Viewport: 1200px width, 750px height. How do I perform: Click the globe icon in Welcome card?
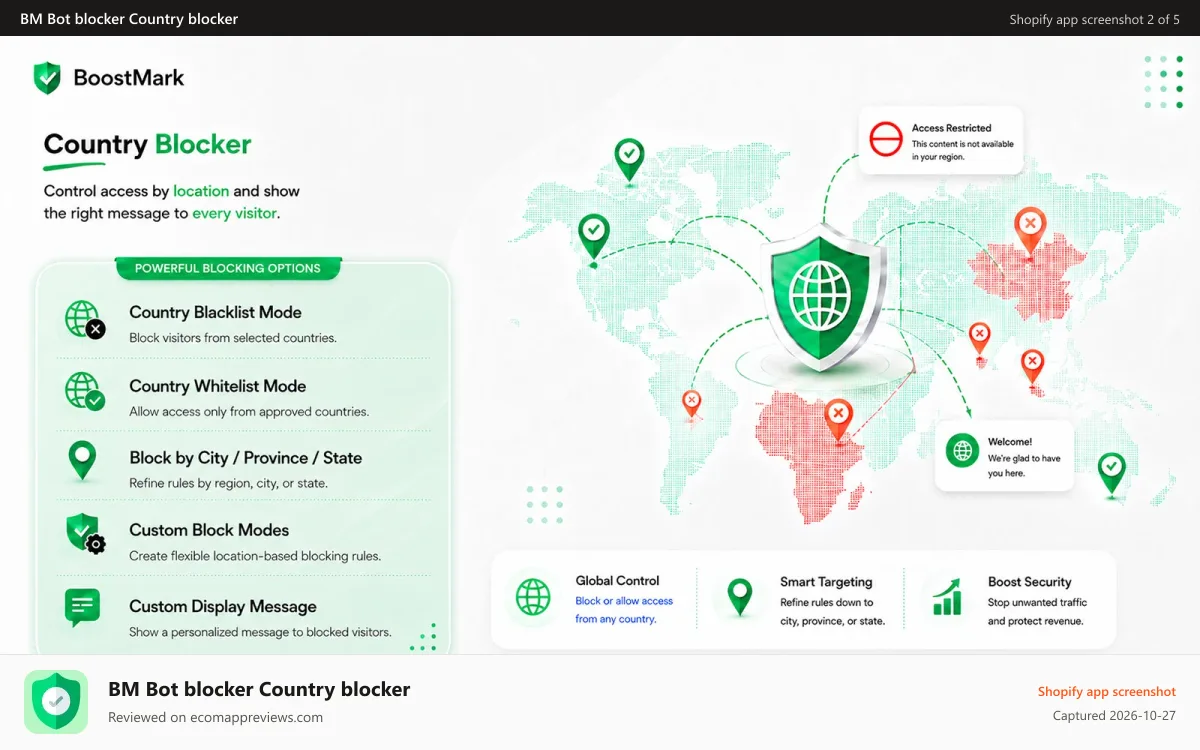pos(962,451)
